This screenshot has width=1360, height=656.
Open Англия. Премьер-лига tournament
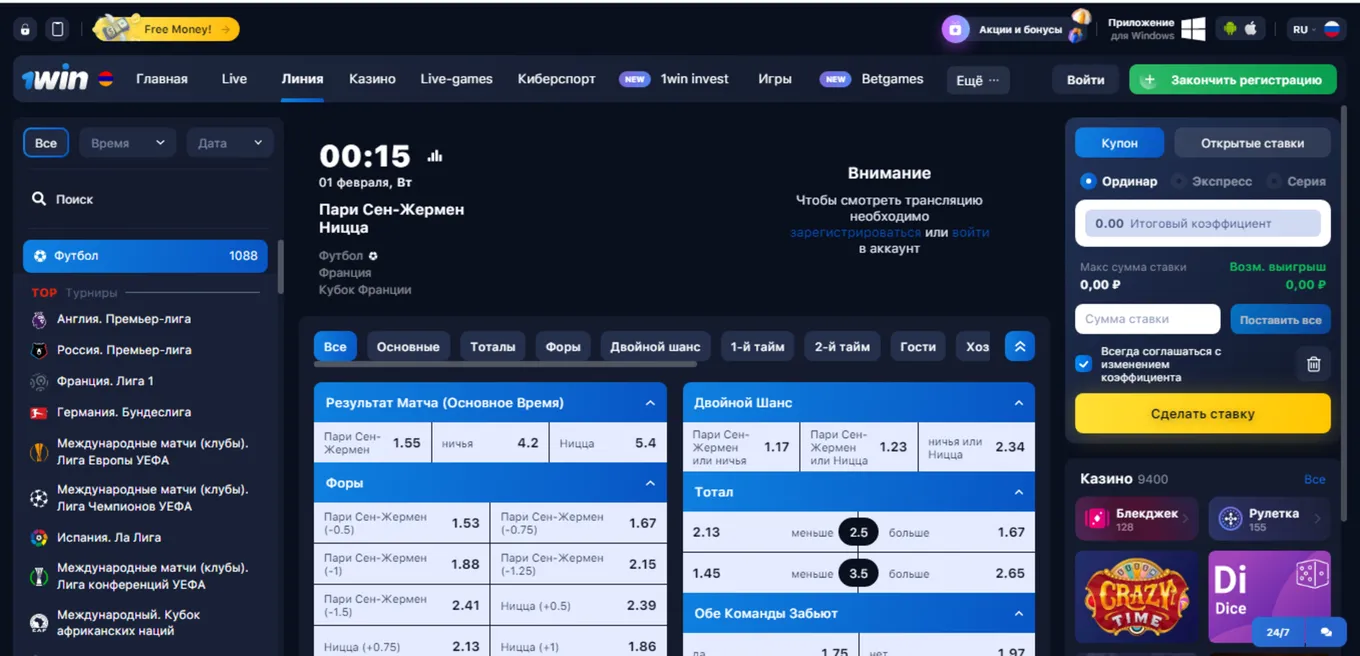(x=124, y=319)
